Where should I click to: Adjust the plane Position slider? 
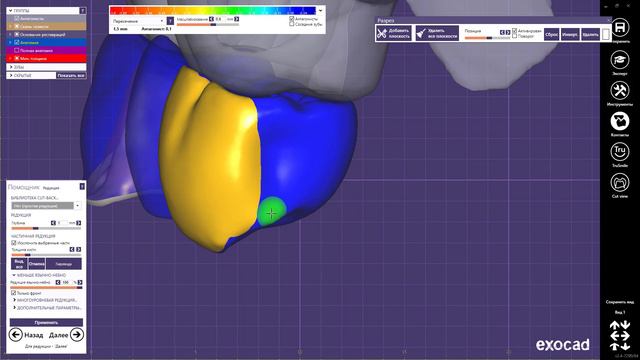pos(487,38)
